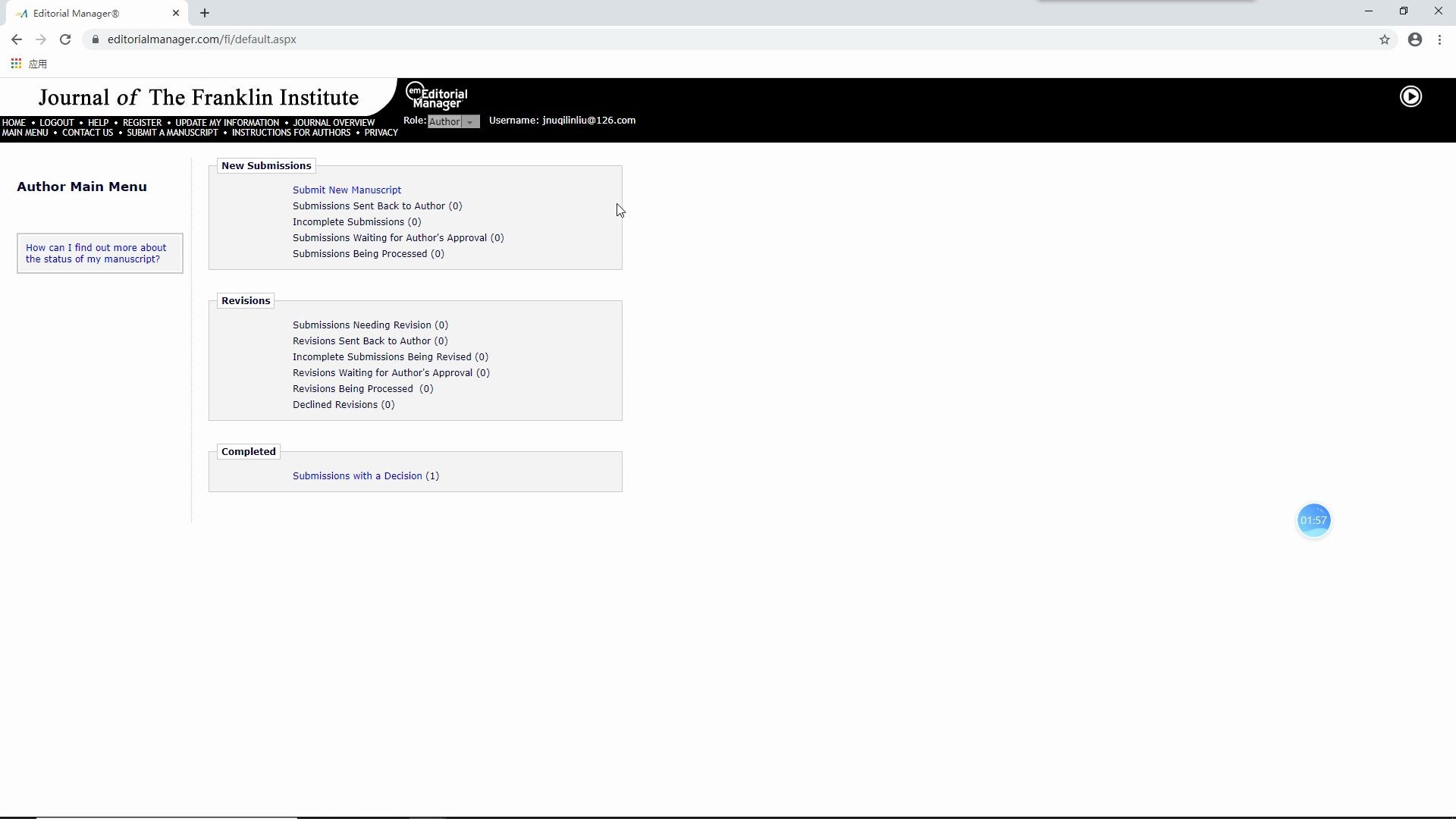Close the Editorial Manager tab

[176, 13]
